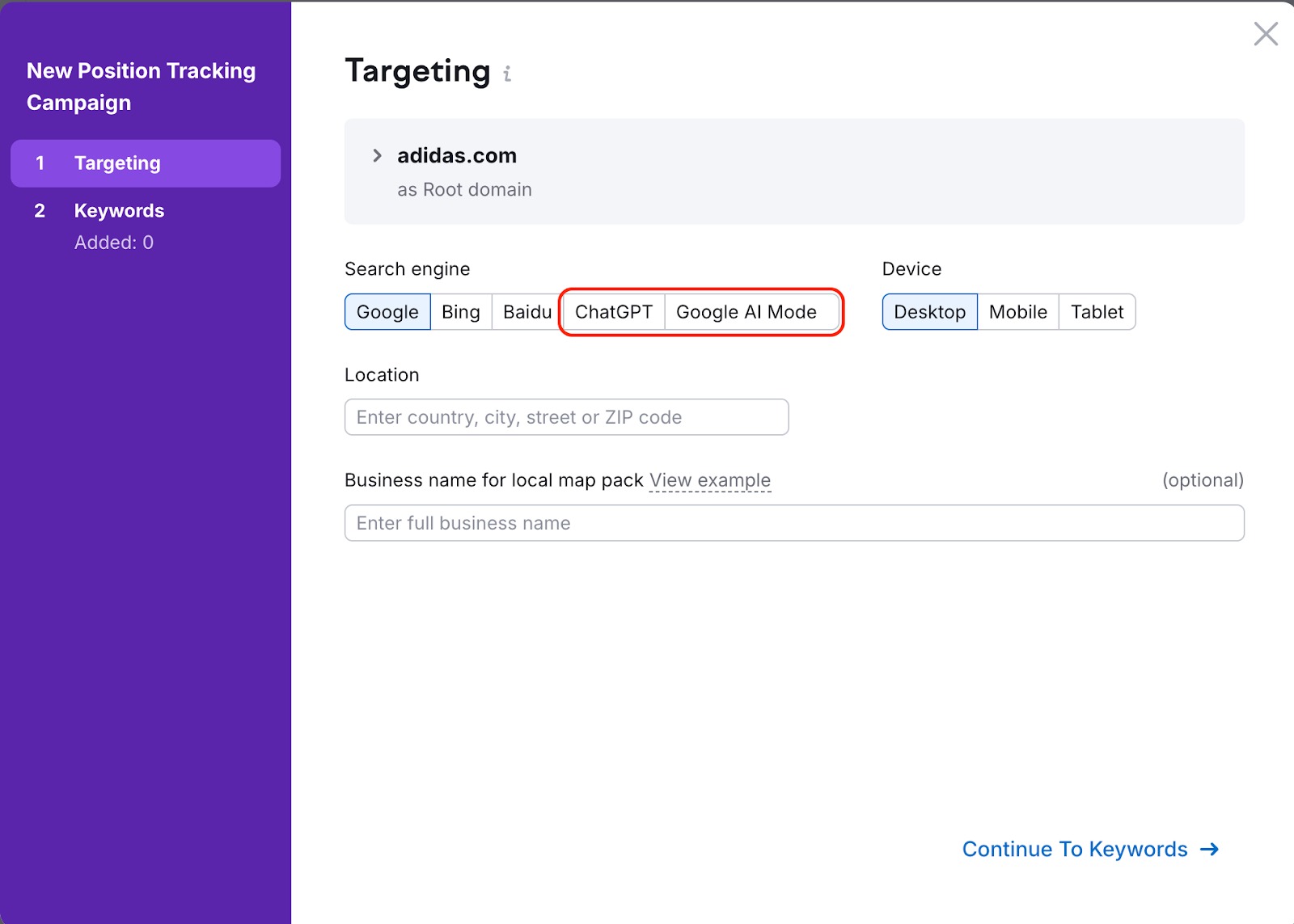The image size is (1294, 924).
Task: Click the full business name field
Action: pos(793,523)
